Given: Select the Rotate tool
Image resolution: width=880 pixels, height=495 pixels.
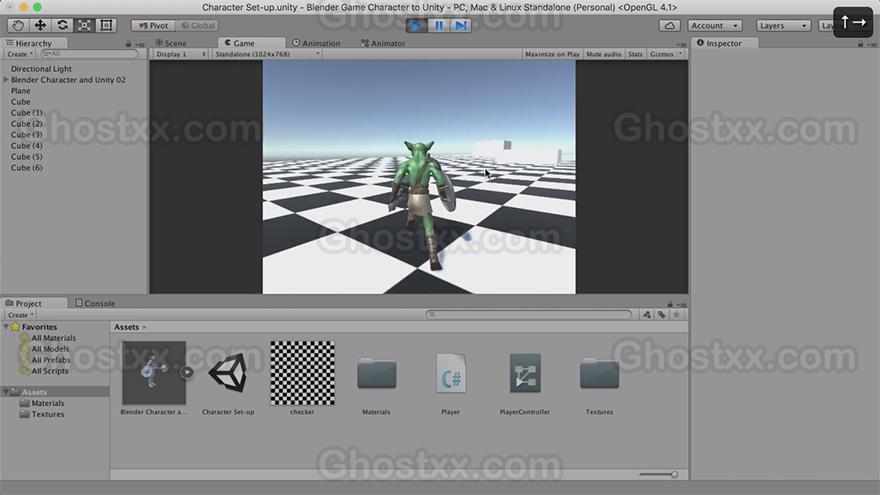Looking at the screenshot, I should [62, 25].
